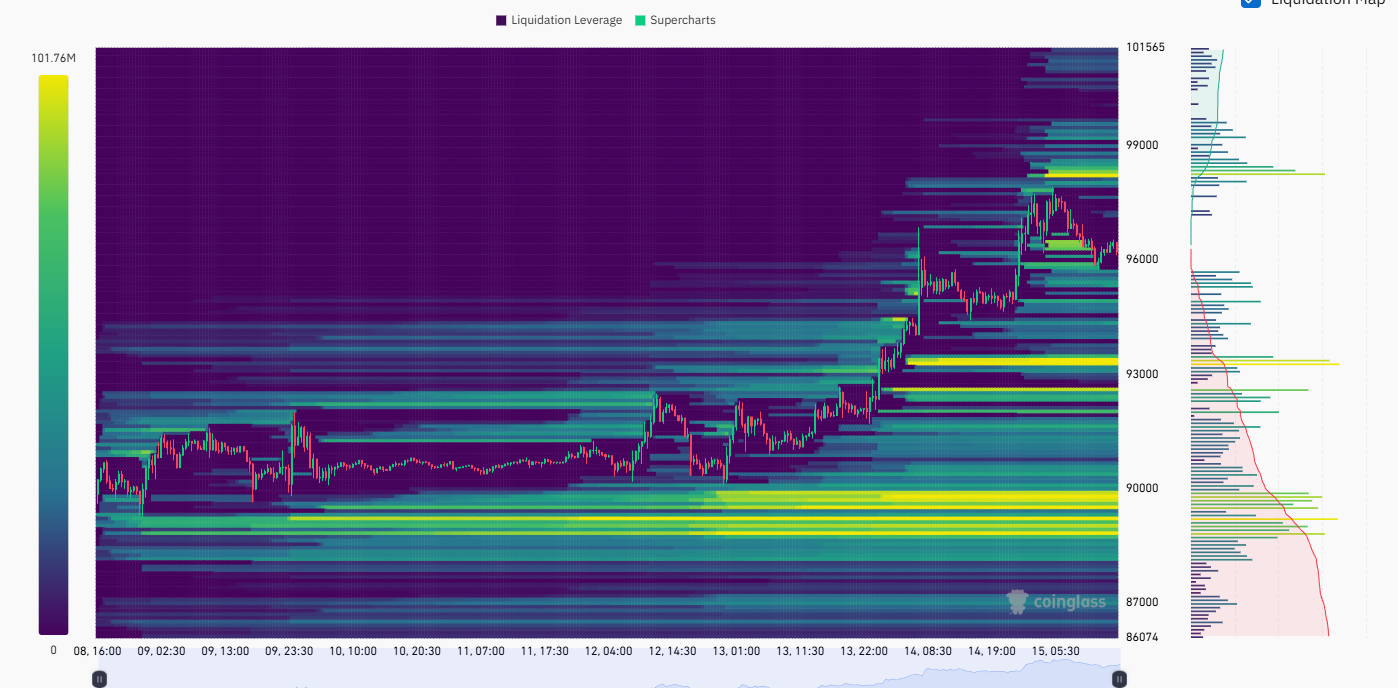Click the 99000 price axis label

pyautogui.click(x=1141, y=145)
